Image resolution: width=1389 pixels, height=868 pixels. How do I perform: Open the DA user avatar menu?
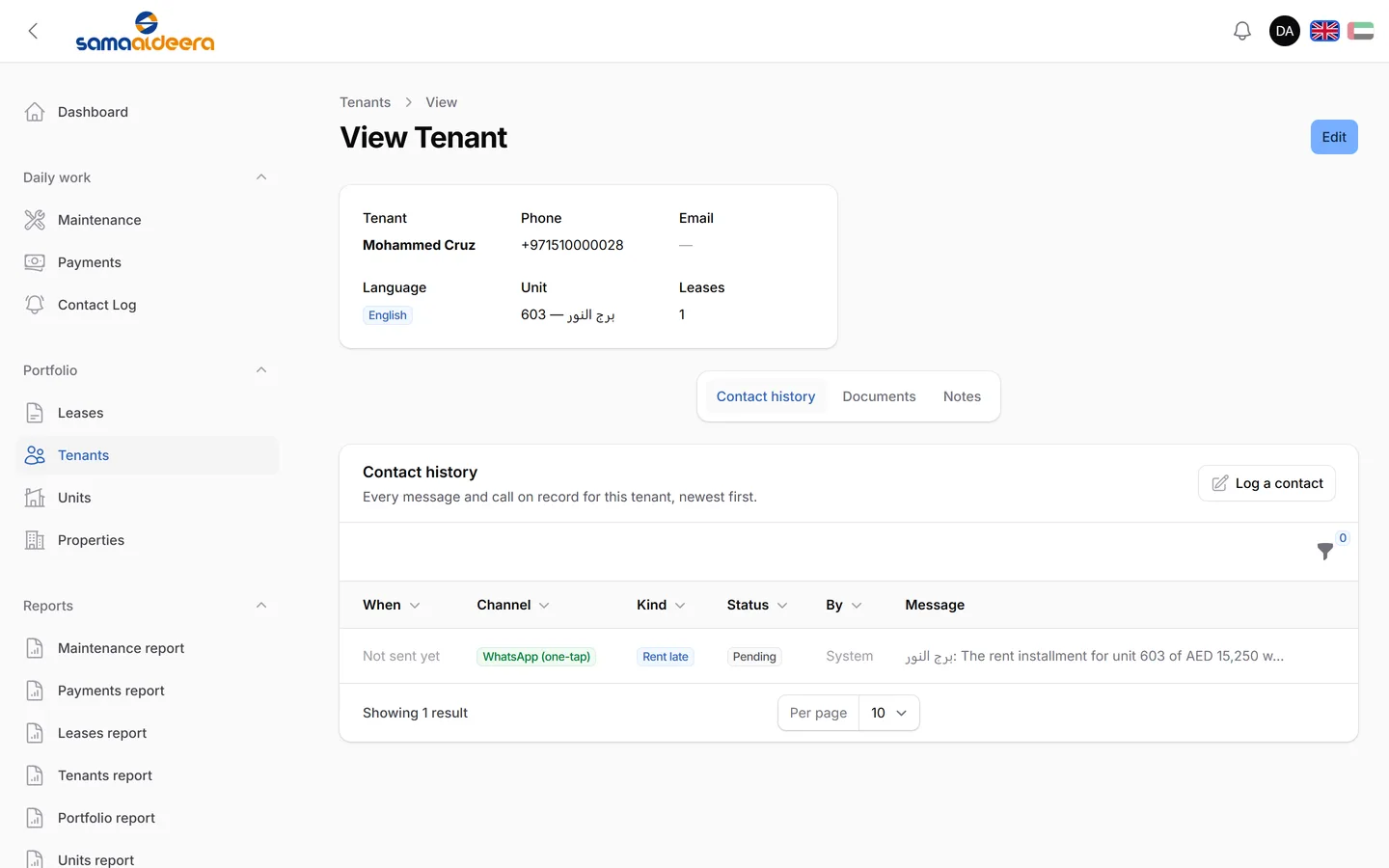(1285, 31)
